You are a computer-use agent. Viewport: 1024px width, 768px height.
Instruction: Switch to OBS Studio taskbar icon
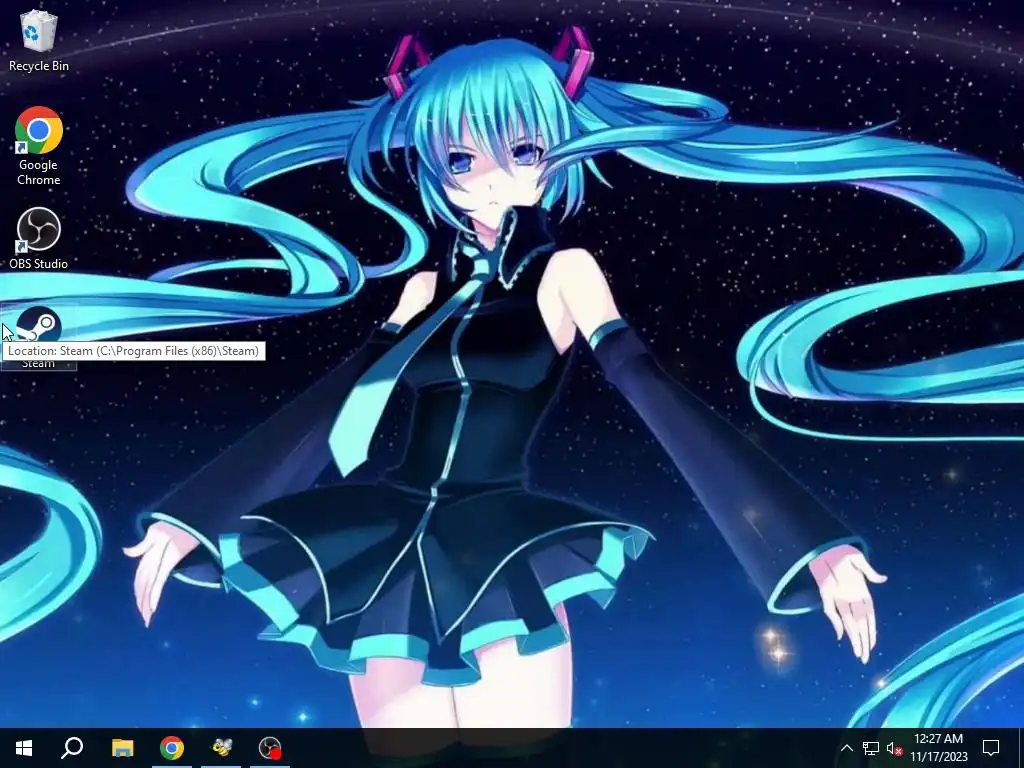(270, 748)
